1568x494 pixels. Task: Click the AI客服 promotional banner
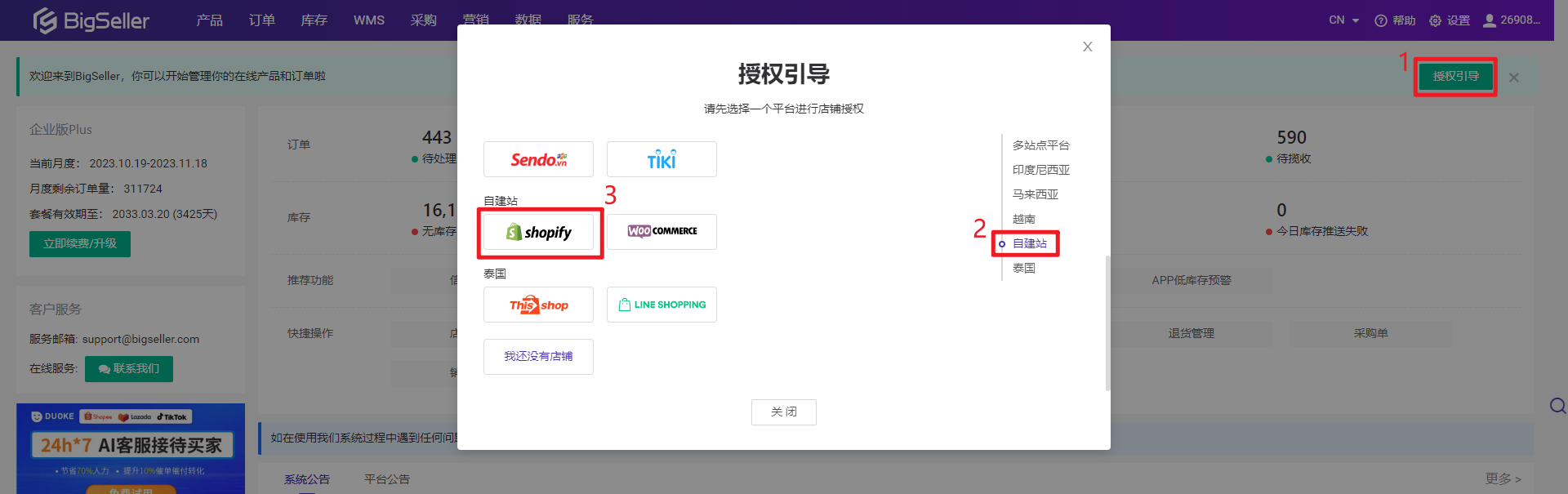click(131, 448)
